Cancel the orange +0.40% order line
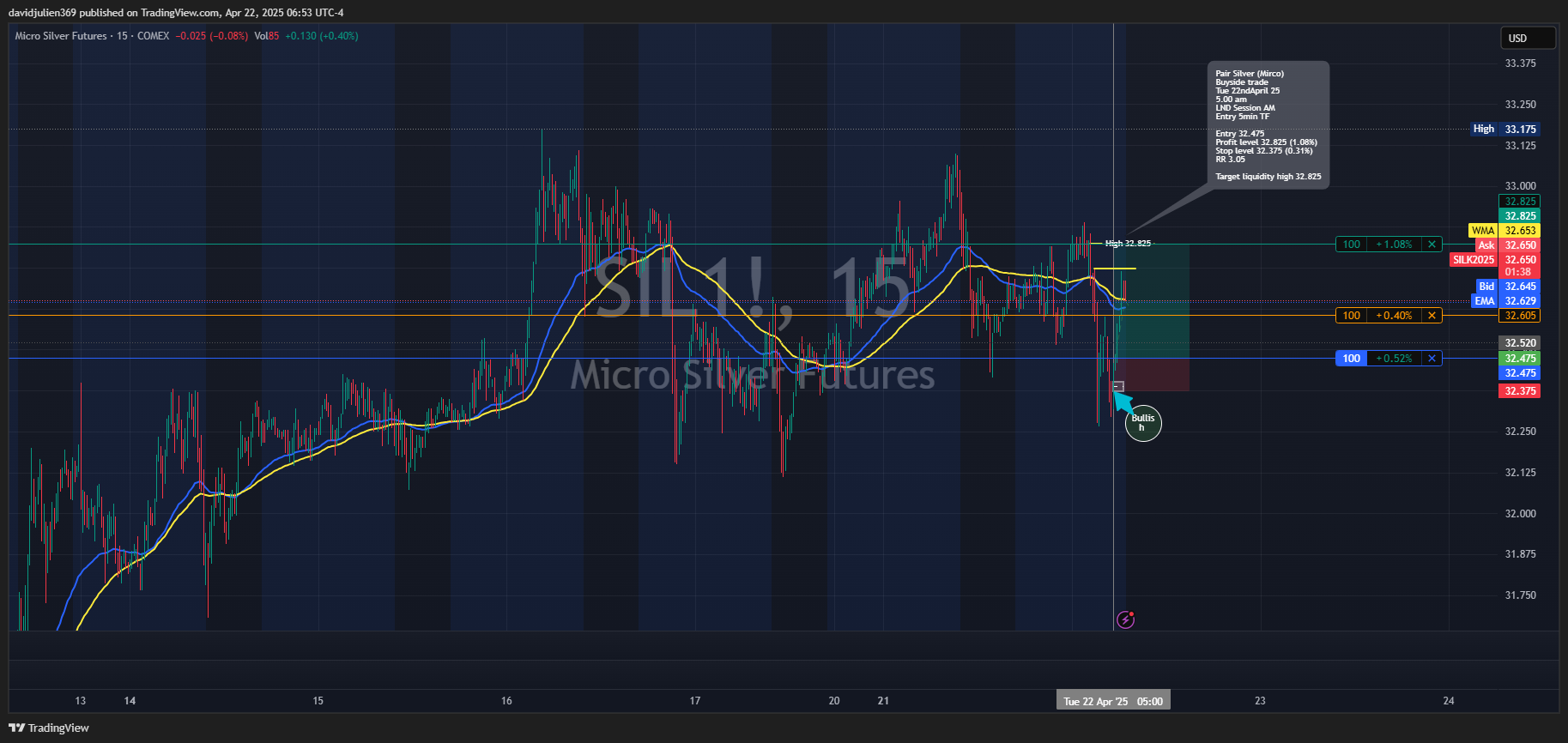1568x743 pixels. 1432,316
